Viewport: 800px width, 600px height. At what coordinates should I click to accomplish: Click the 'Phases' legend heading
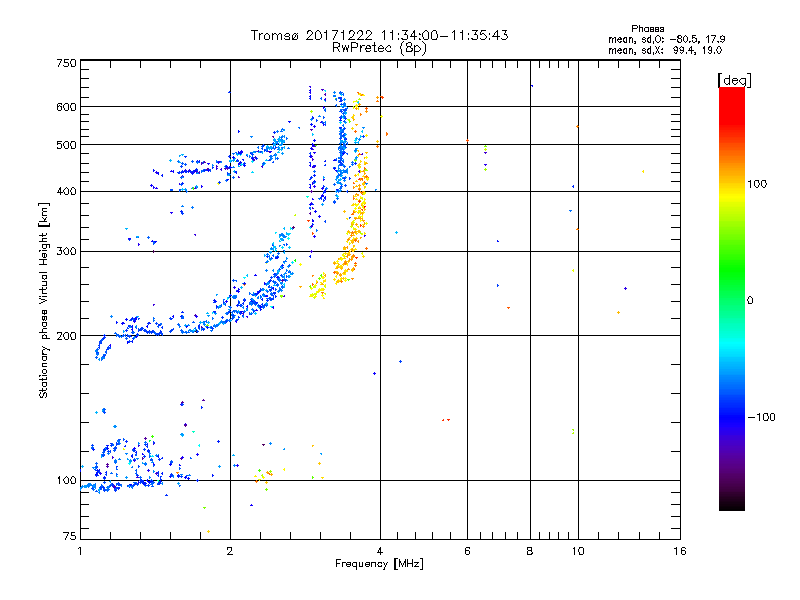click(647, 29)
